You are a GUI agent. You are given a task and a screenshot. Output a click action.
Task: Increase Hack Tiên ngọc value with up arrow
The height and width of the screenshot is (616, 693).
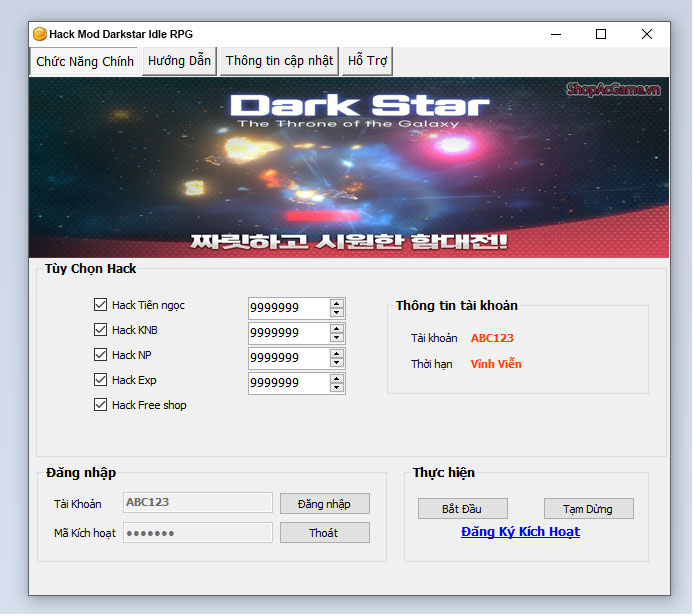click(x=337, y=303)
